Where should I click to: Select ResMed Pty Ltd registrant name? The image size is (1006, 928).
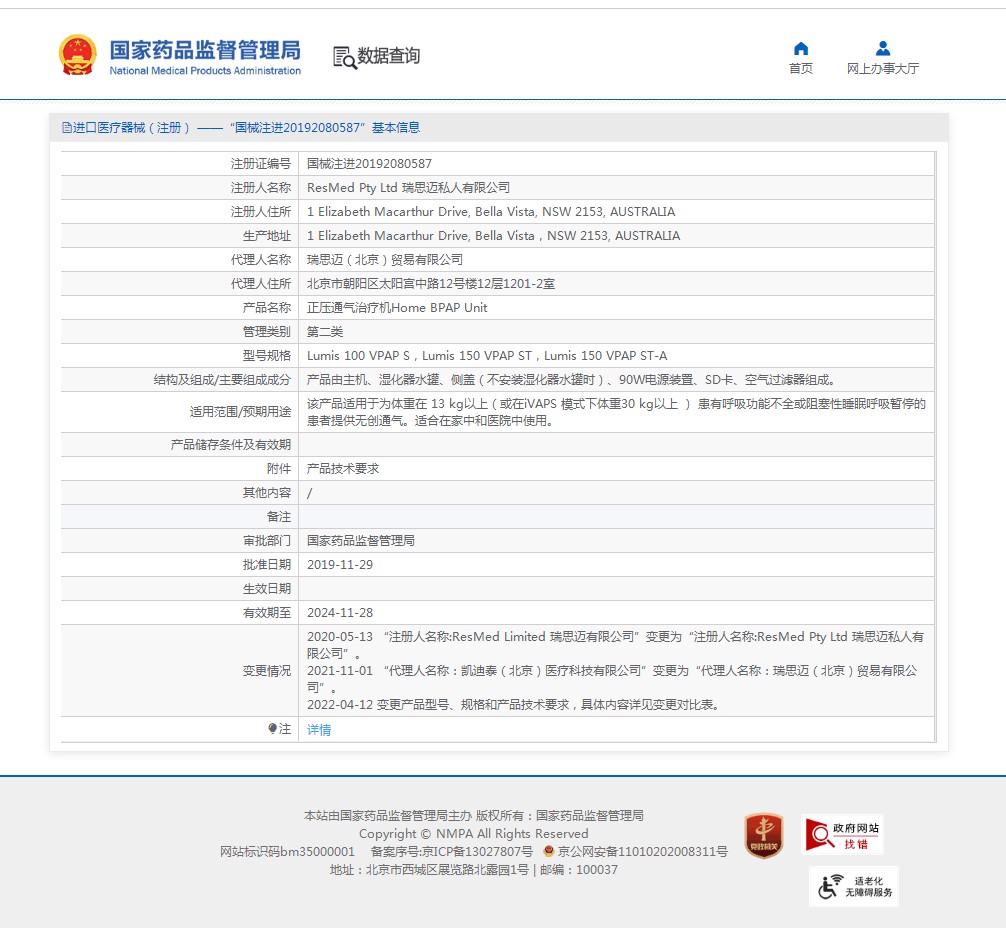pyautogui.click(x=408, y=187)
